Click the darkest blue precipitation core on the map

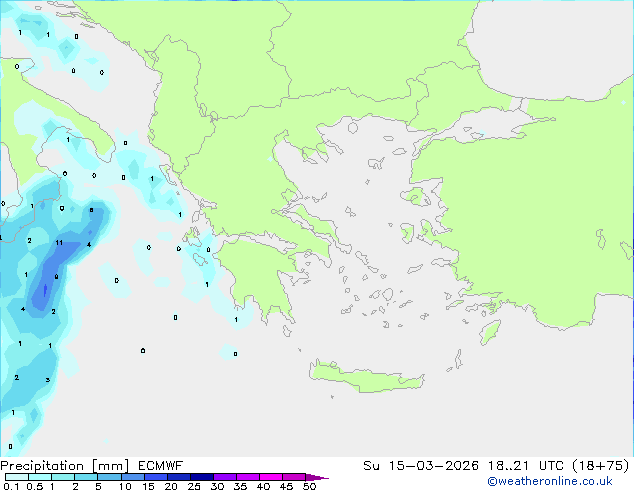click(45, 289)
